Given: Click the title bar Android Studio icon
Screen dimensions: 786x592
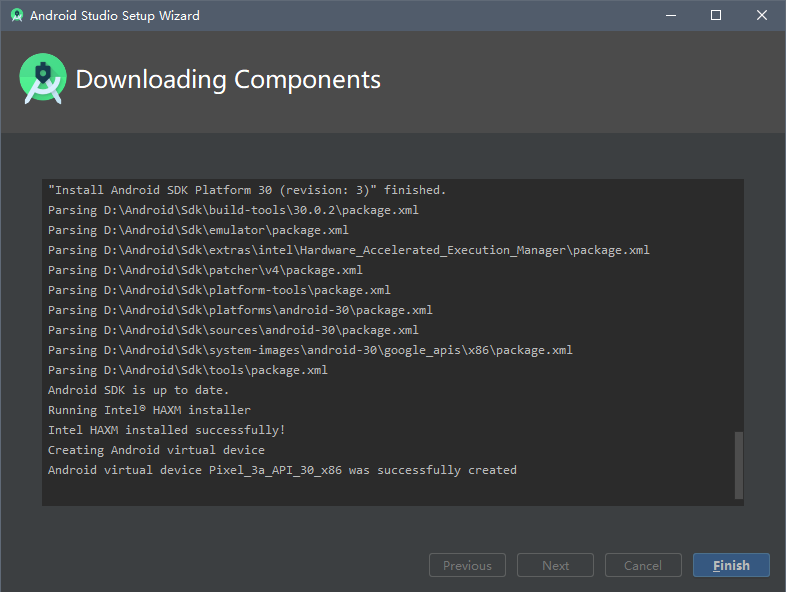Looking at the screenshot, I should 17,16.
